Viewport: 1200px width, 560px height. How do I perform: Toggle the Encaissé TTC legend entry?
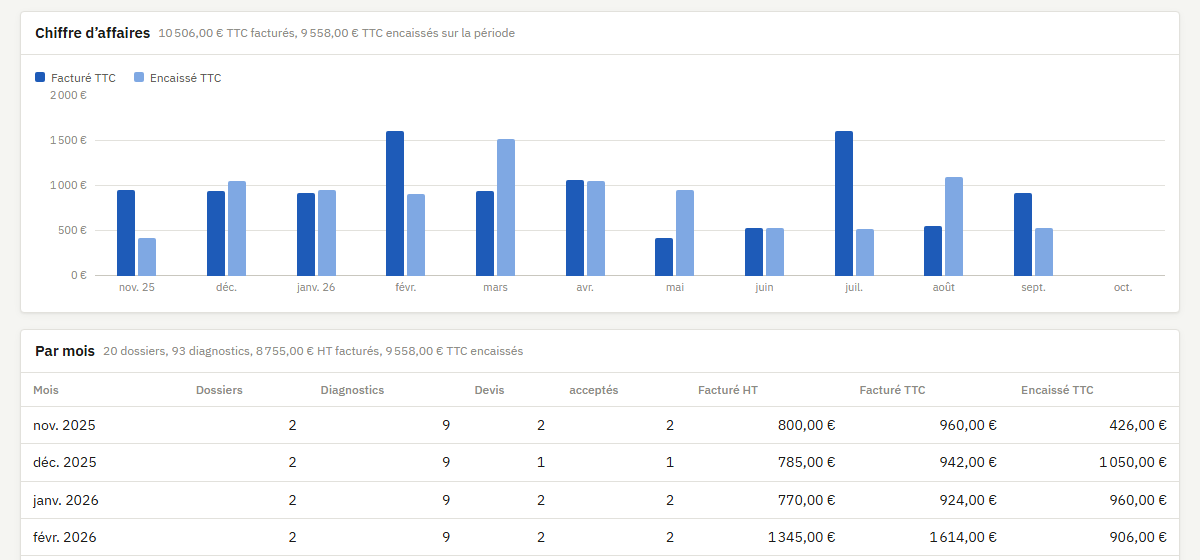[177, 78]
